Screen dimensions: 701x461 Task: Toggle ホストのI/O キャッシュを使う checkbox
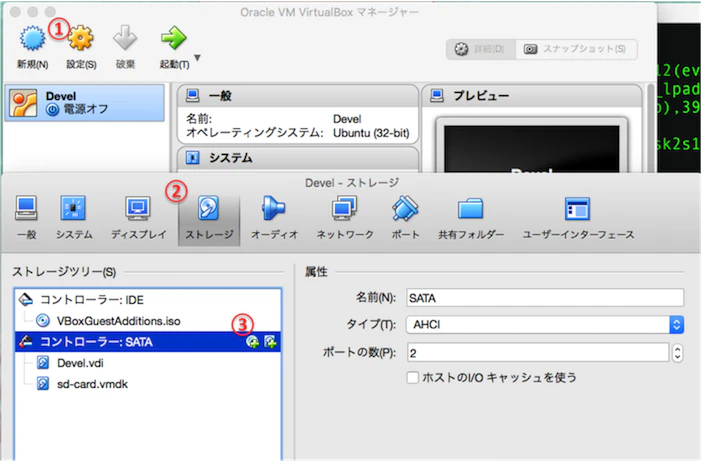413,377
